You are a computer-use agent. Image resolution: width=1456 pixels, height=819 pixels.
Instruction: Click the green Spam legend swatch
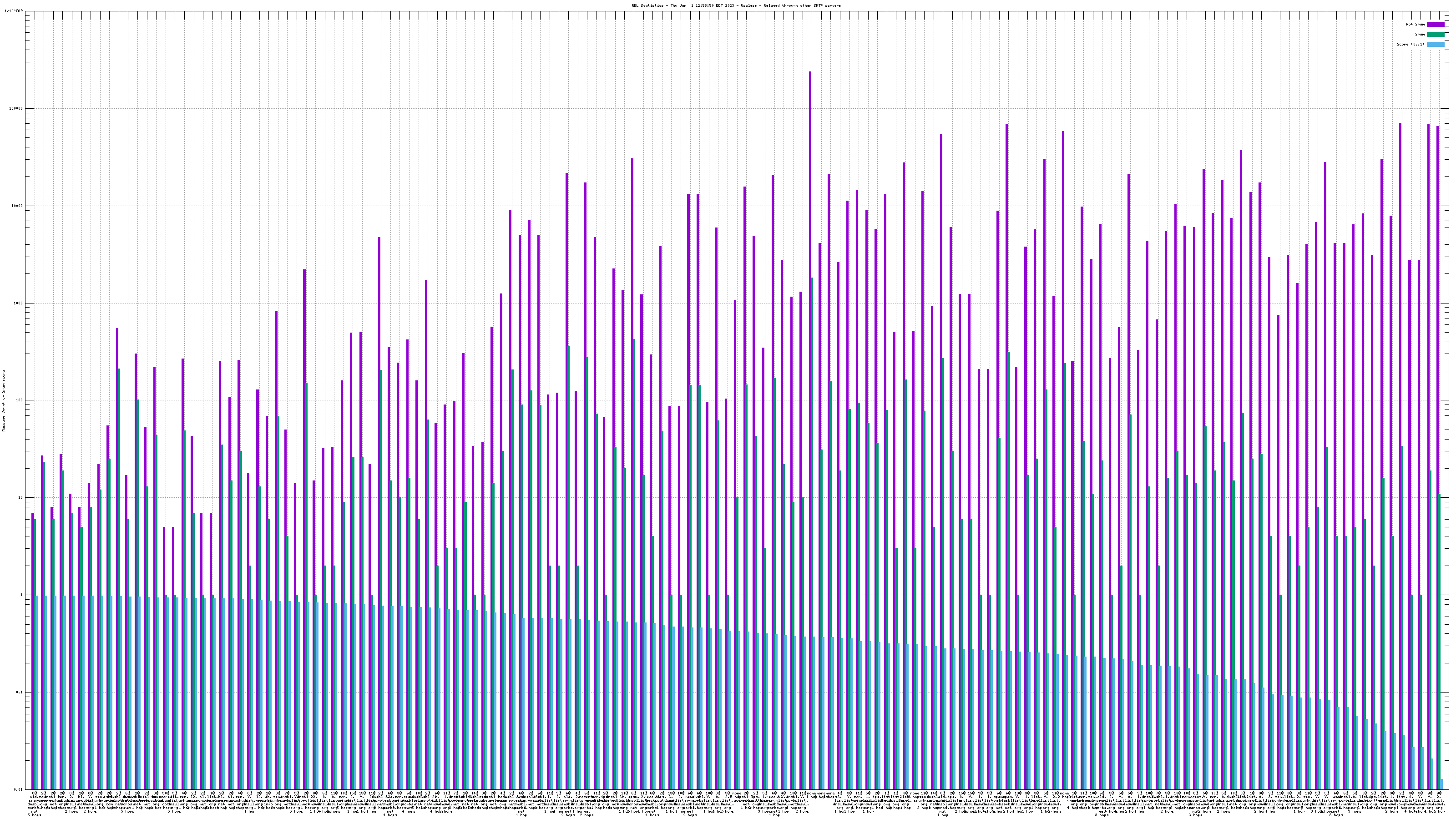[1435, 35]
